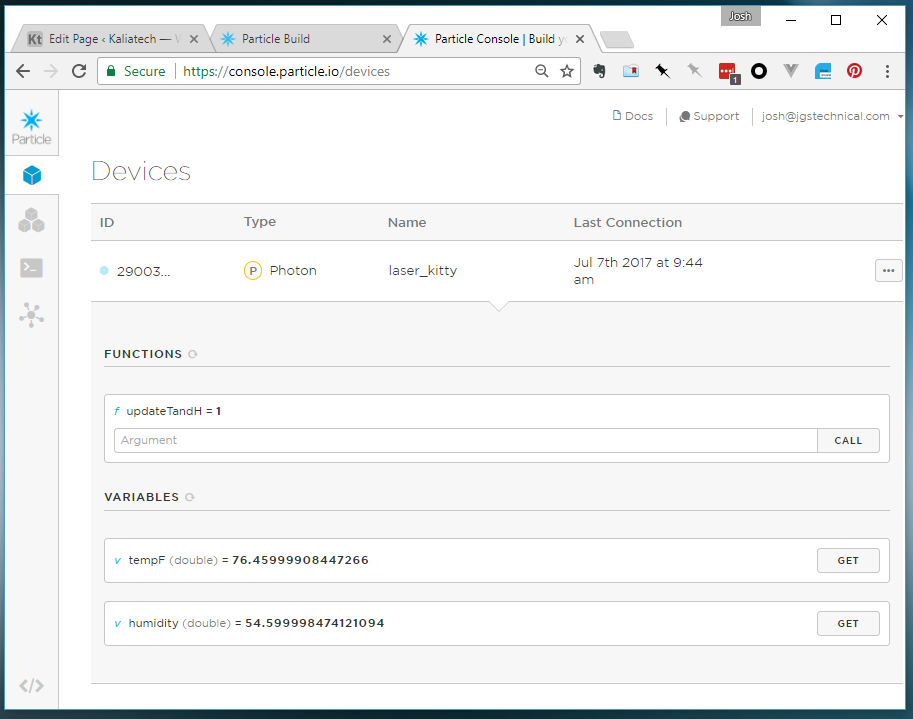Click GET for humidity variable

(848, 624)
